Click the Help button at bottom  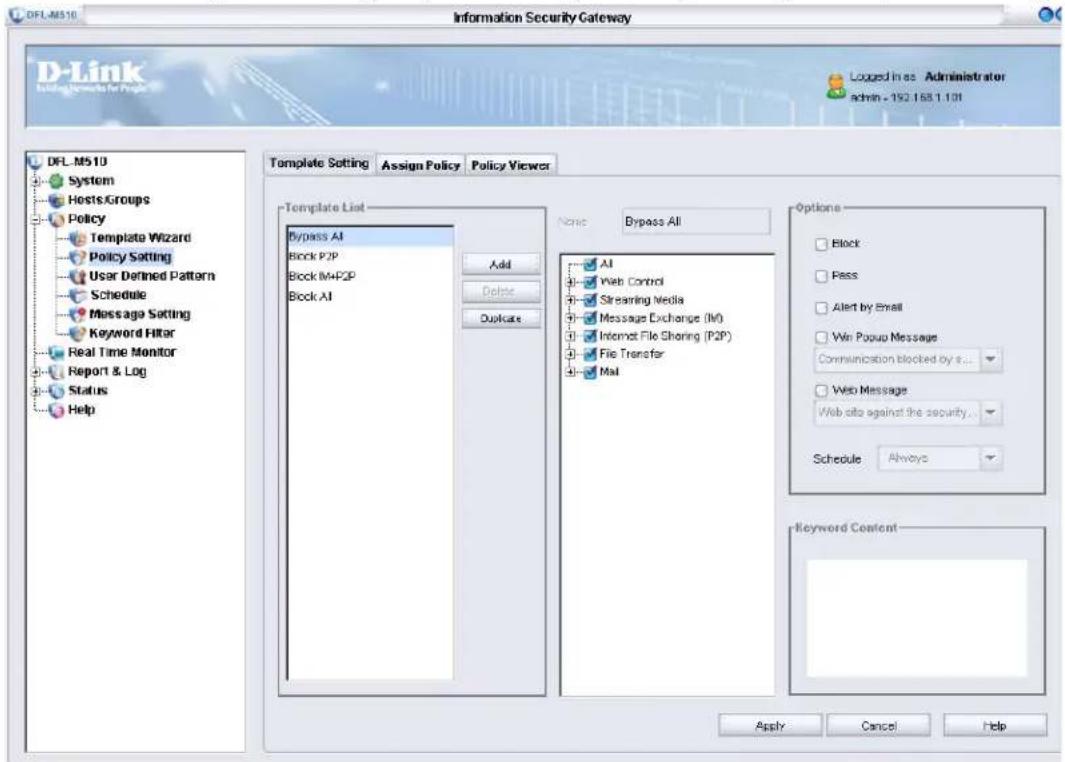coord(995,726)
